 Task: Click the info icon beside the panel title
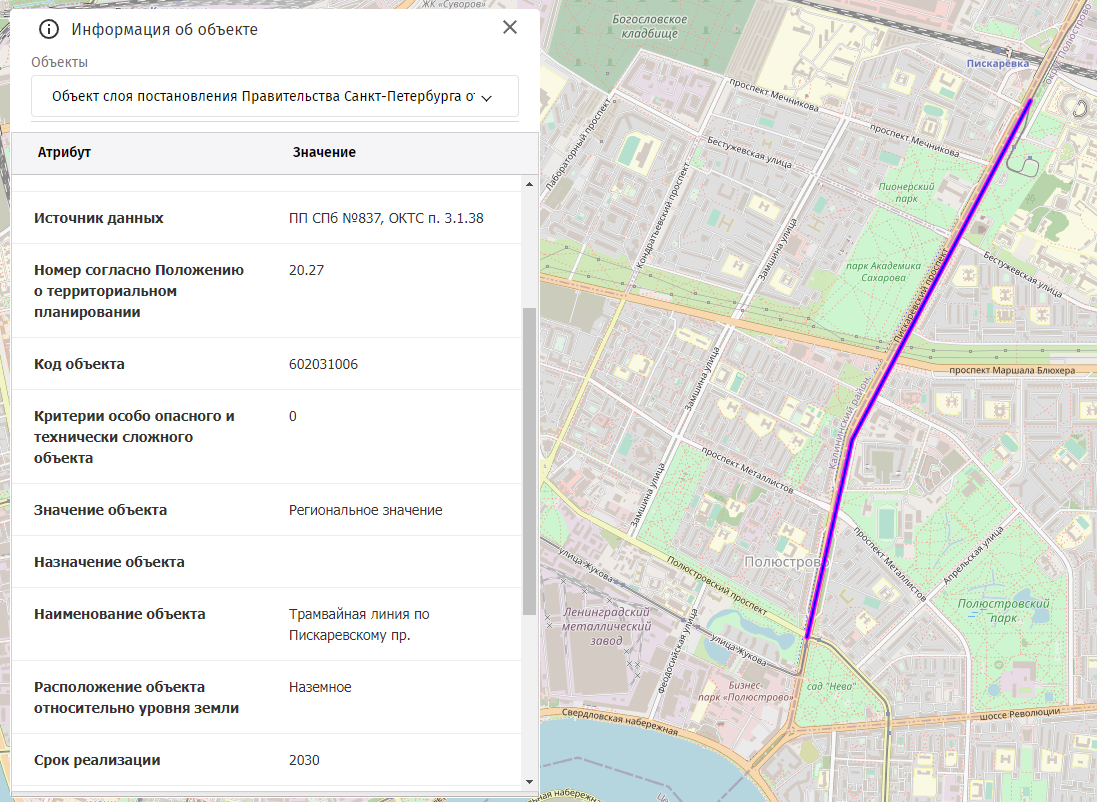[49, 29]
